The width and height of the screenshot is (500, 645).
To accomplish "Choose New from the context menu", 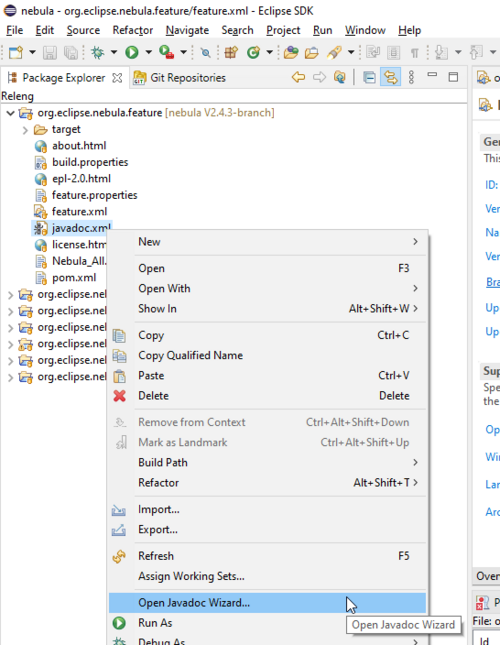I will point(267,242).
